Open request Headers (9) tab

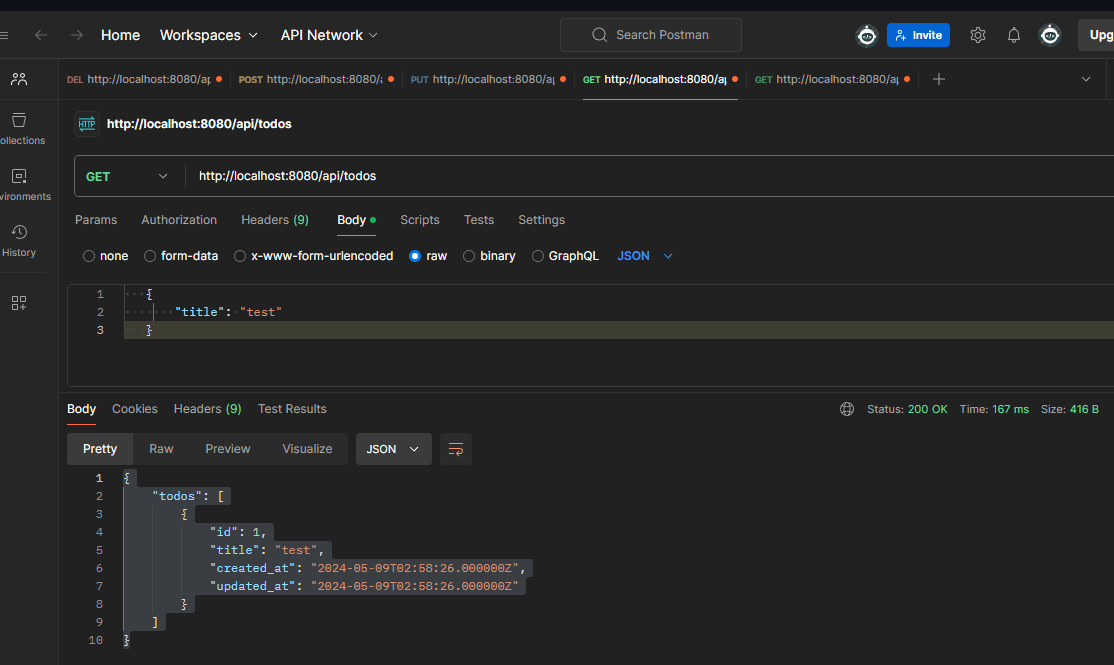275,220
